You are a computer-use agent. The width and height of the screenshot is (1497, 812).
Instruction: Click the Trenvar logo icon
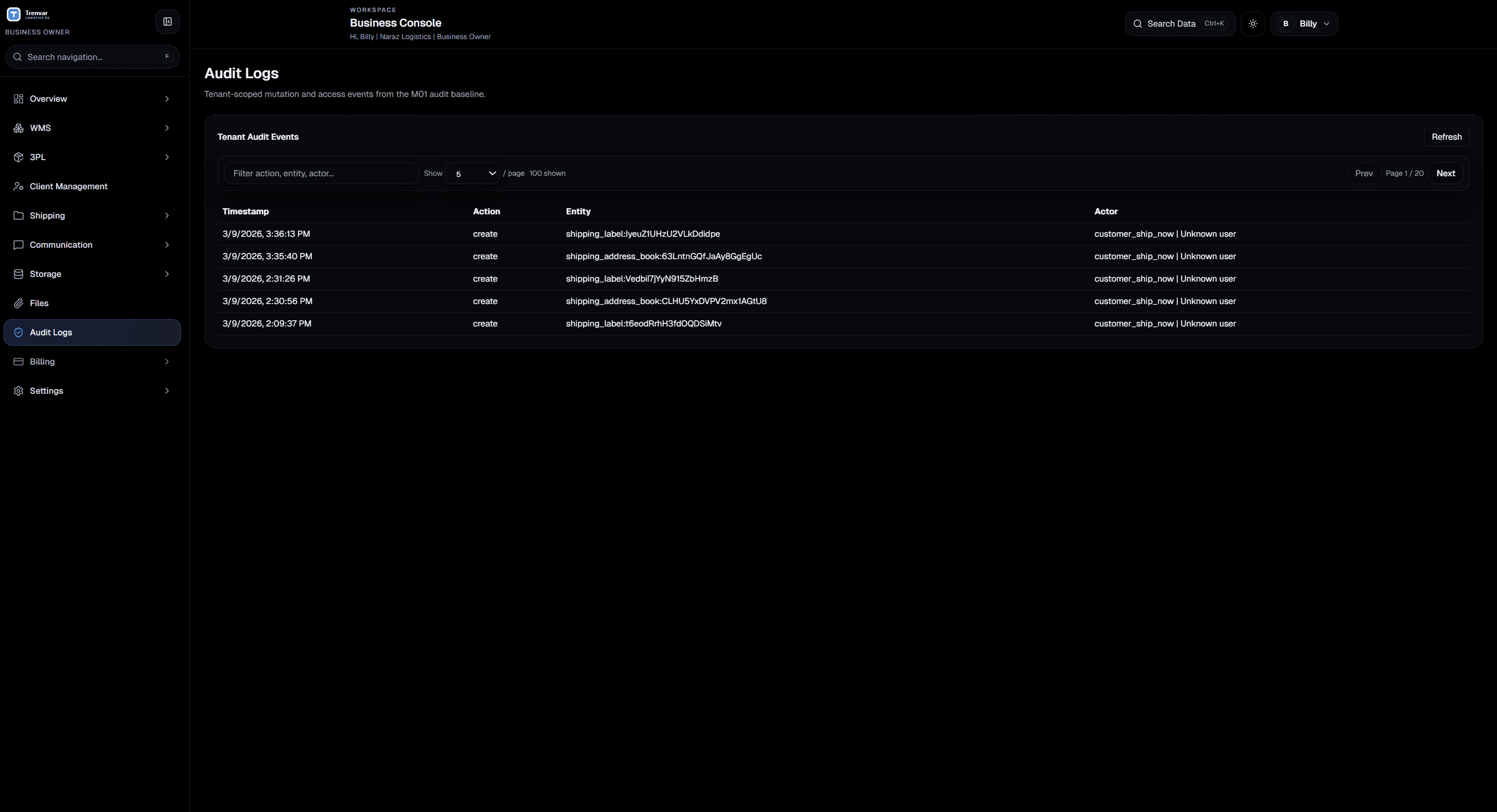point(14,14)
